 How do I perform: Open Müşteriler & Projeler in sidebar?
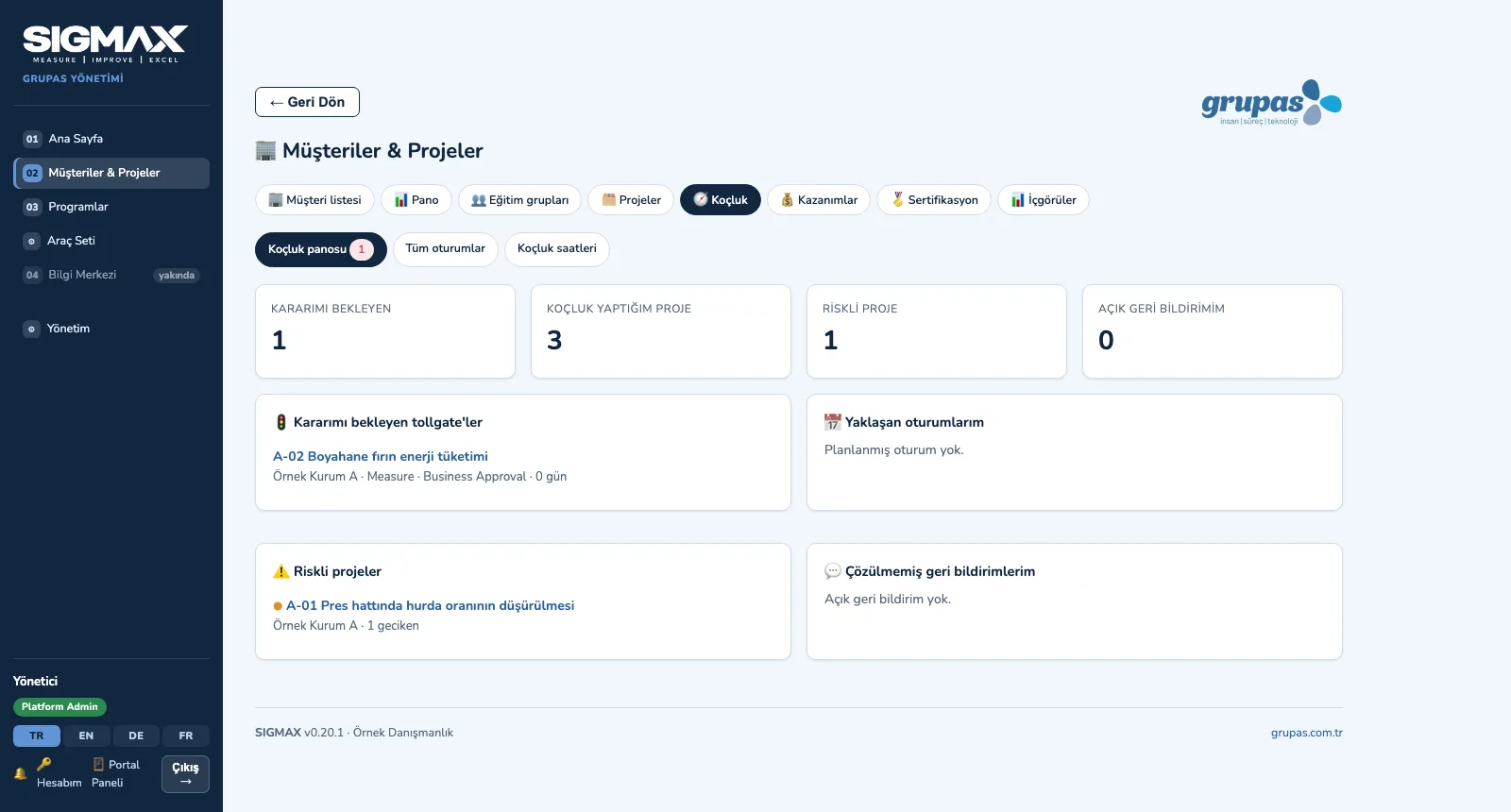111,173
